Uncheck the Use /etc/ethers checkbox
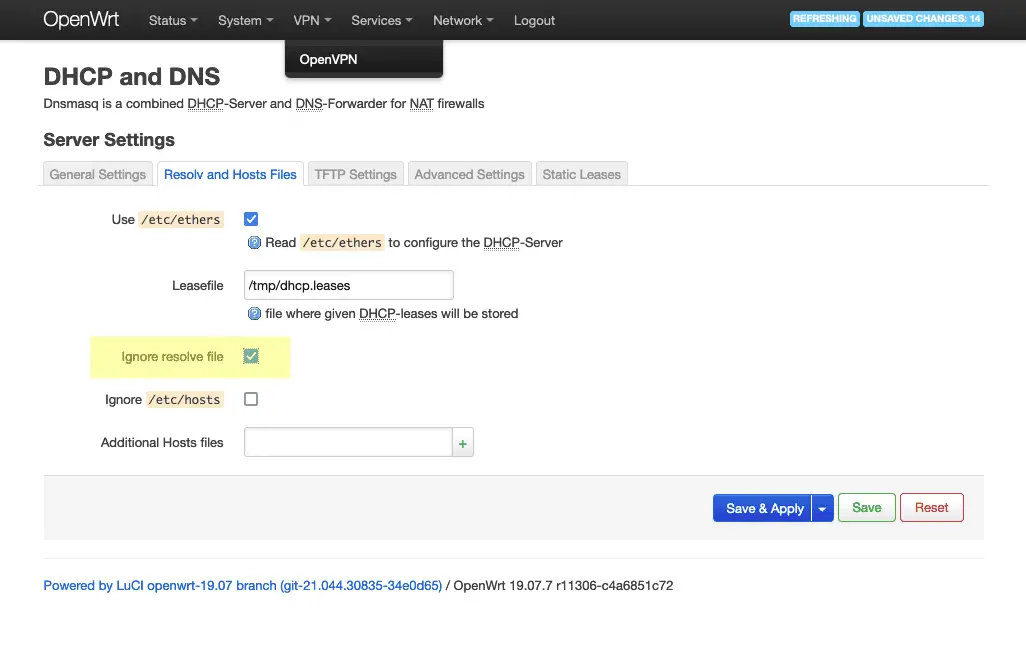The image size is (1026, 649). tap(251, 219)
